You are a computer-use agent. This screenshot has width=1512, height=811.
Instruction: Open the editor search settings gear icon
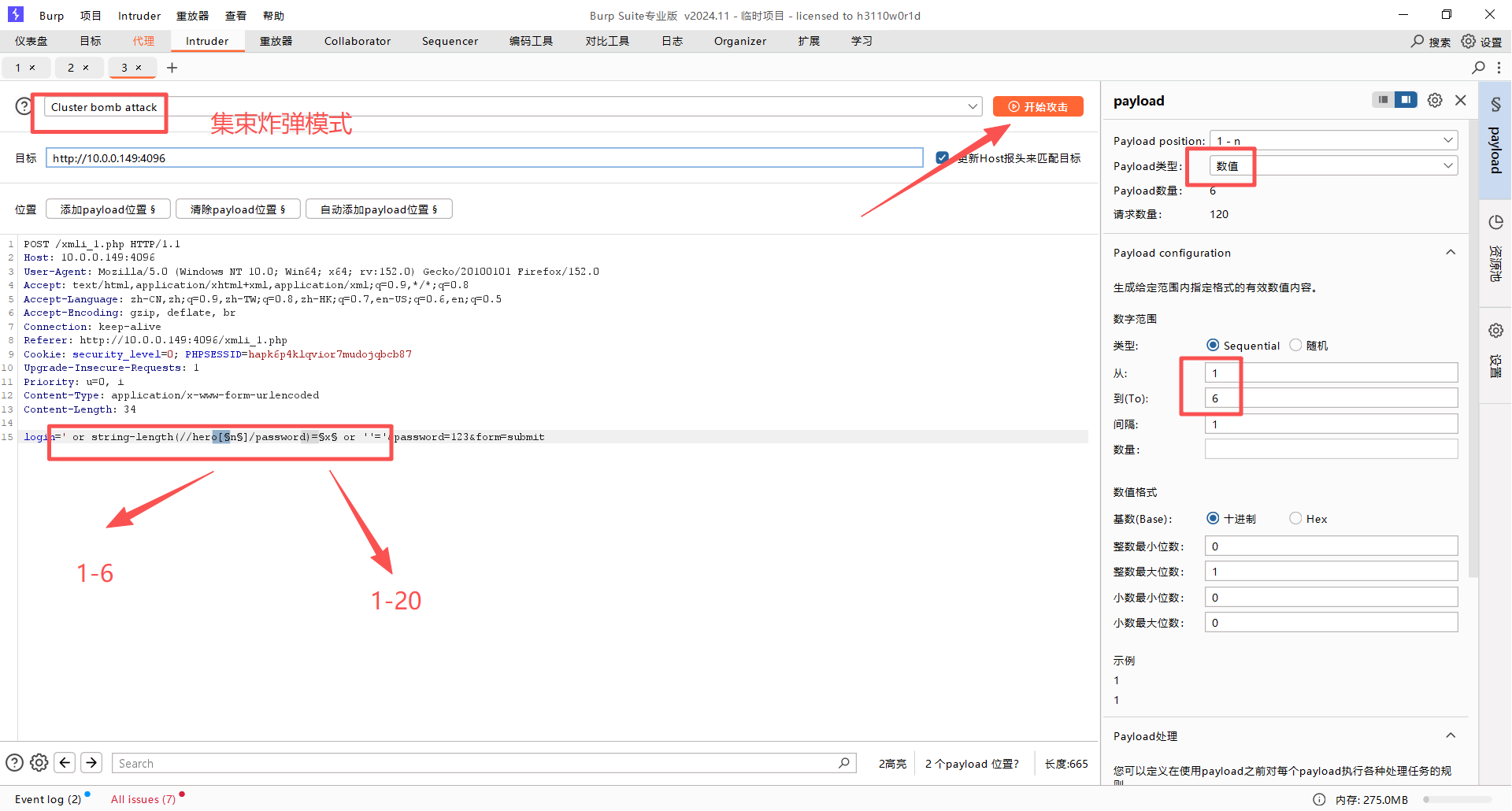coord(39,763)
